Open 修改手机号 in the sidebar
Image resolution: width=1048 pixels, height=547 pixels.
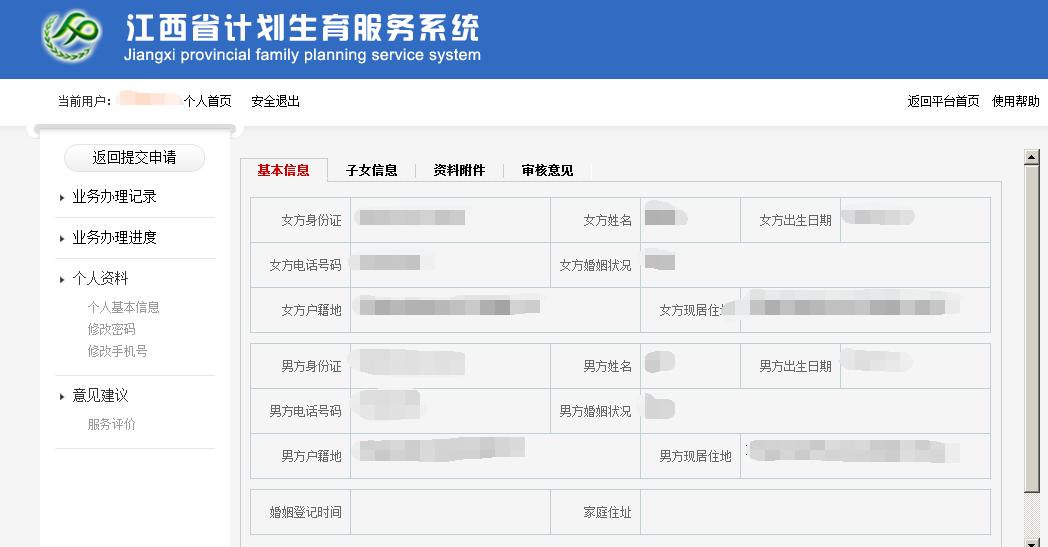point(118,351)
